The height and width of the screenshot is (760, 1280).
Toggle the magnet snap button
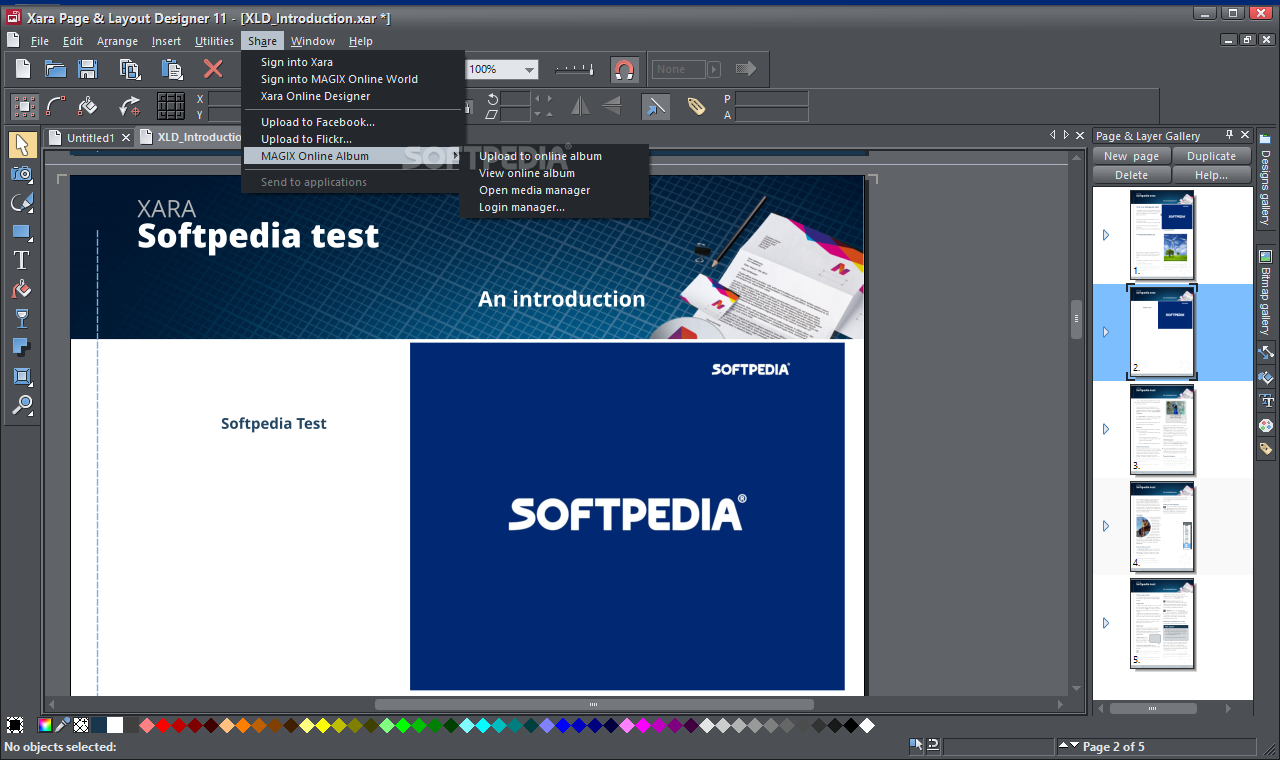tap(624, 69)
